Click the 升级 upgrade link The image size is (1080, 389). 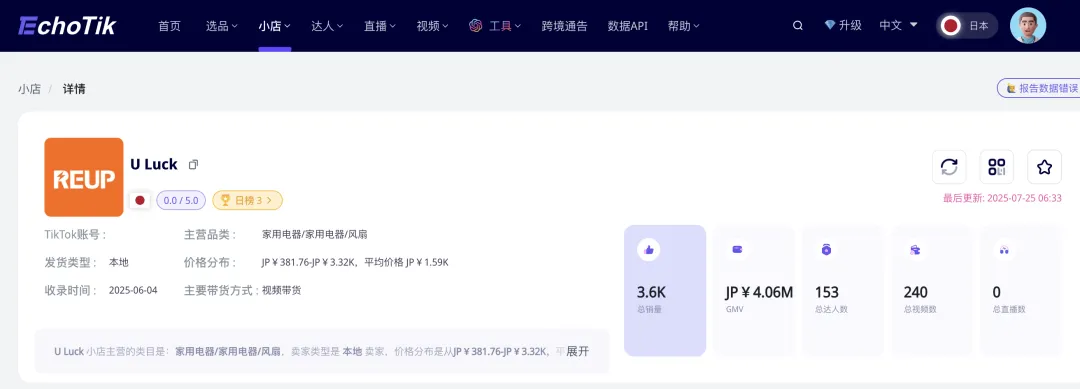point(850,25)
